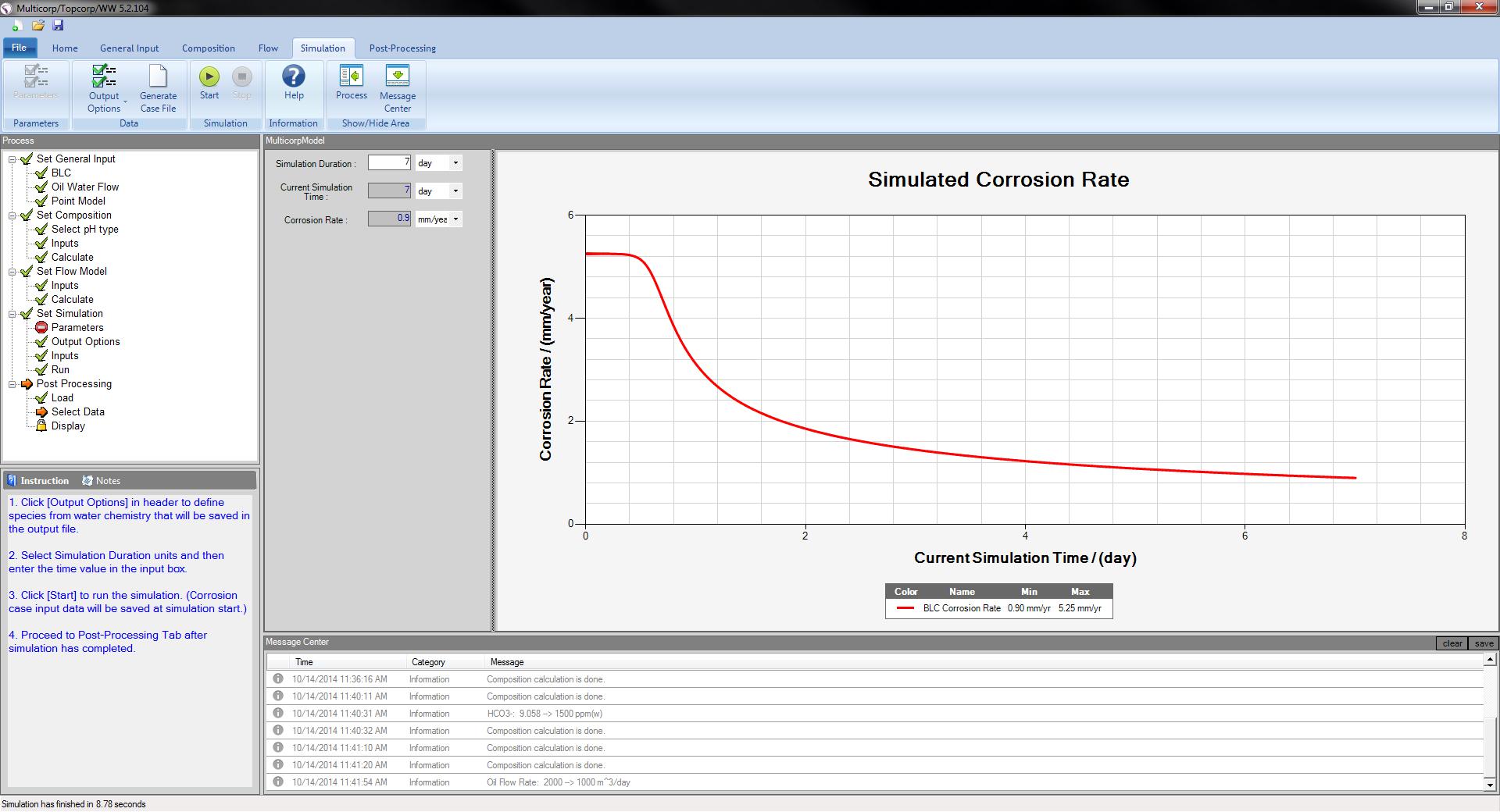
Task: Open the Simulation Duration units dropdown
Action: pos(455,162)
